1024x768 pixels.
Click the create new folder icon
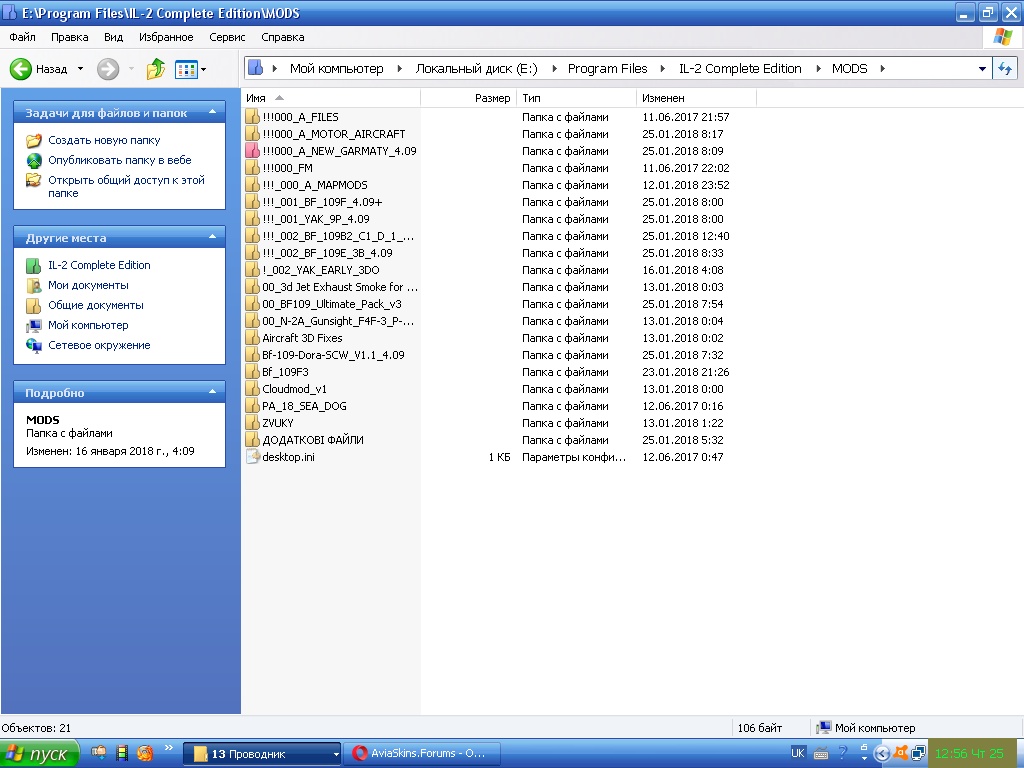34,140
